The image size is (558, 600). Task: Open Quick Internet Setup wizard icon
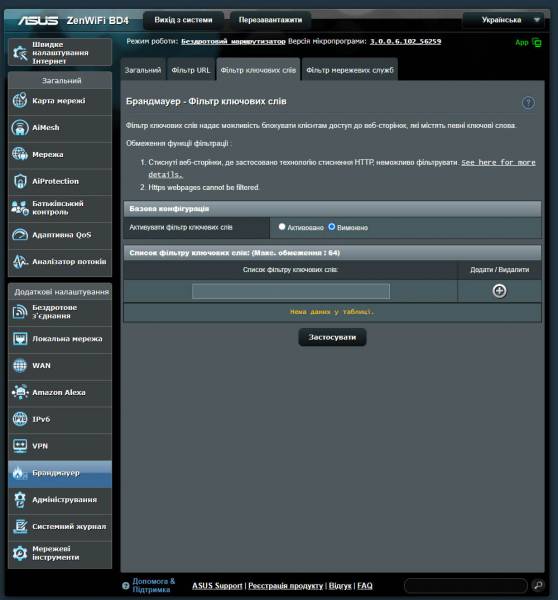20,53
